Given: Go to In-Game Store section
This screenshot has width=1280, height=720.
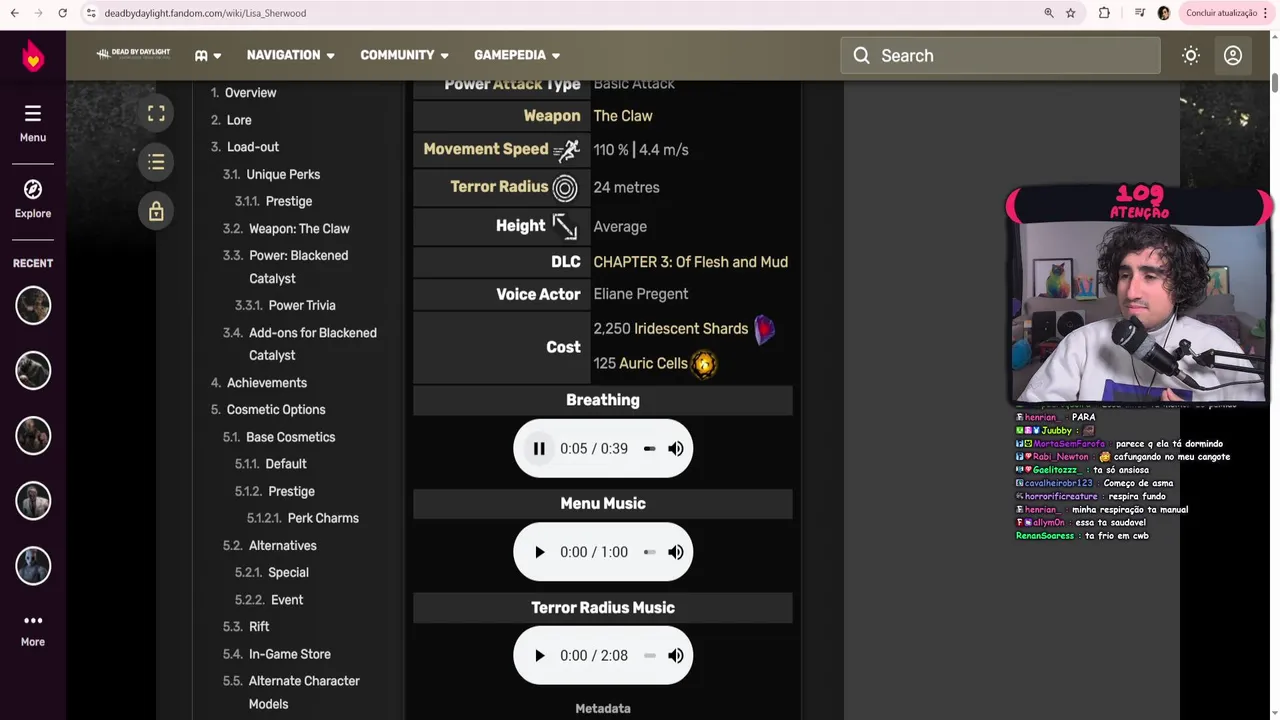Looking at the screenshot, I should click(289, 654).
